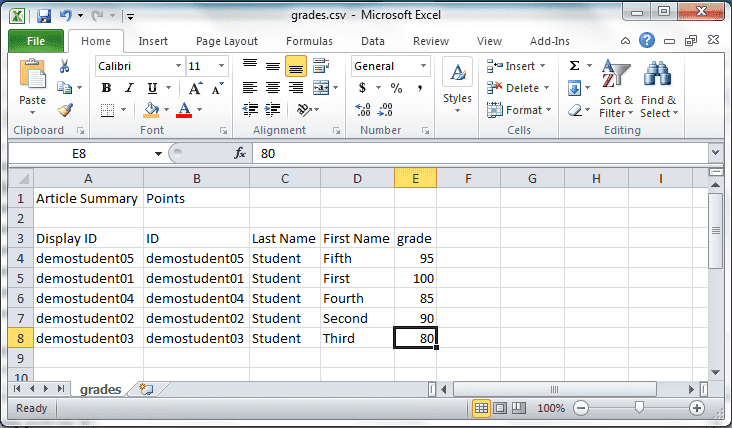Open fill color dropdown arrow
This screenshot has width=732, height=428.
(167, 110)
